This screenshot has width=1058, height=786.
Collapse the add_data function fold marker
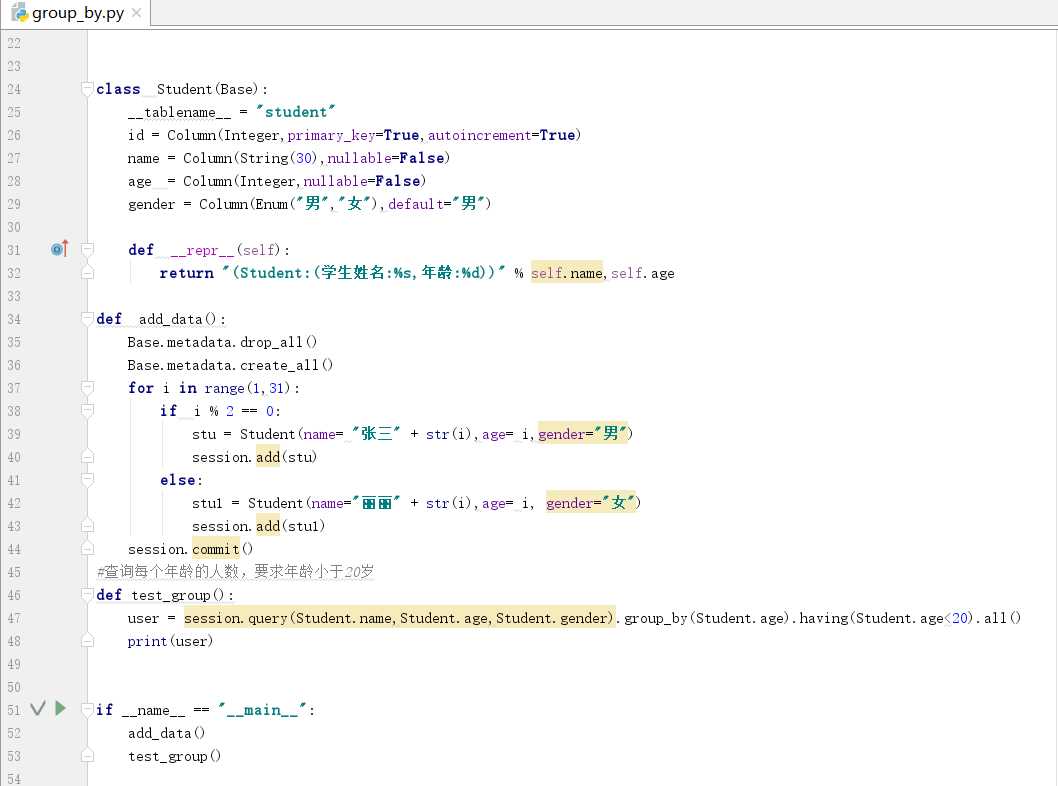(x=87, y=318)
